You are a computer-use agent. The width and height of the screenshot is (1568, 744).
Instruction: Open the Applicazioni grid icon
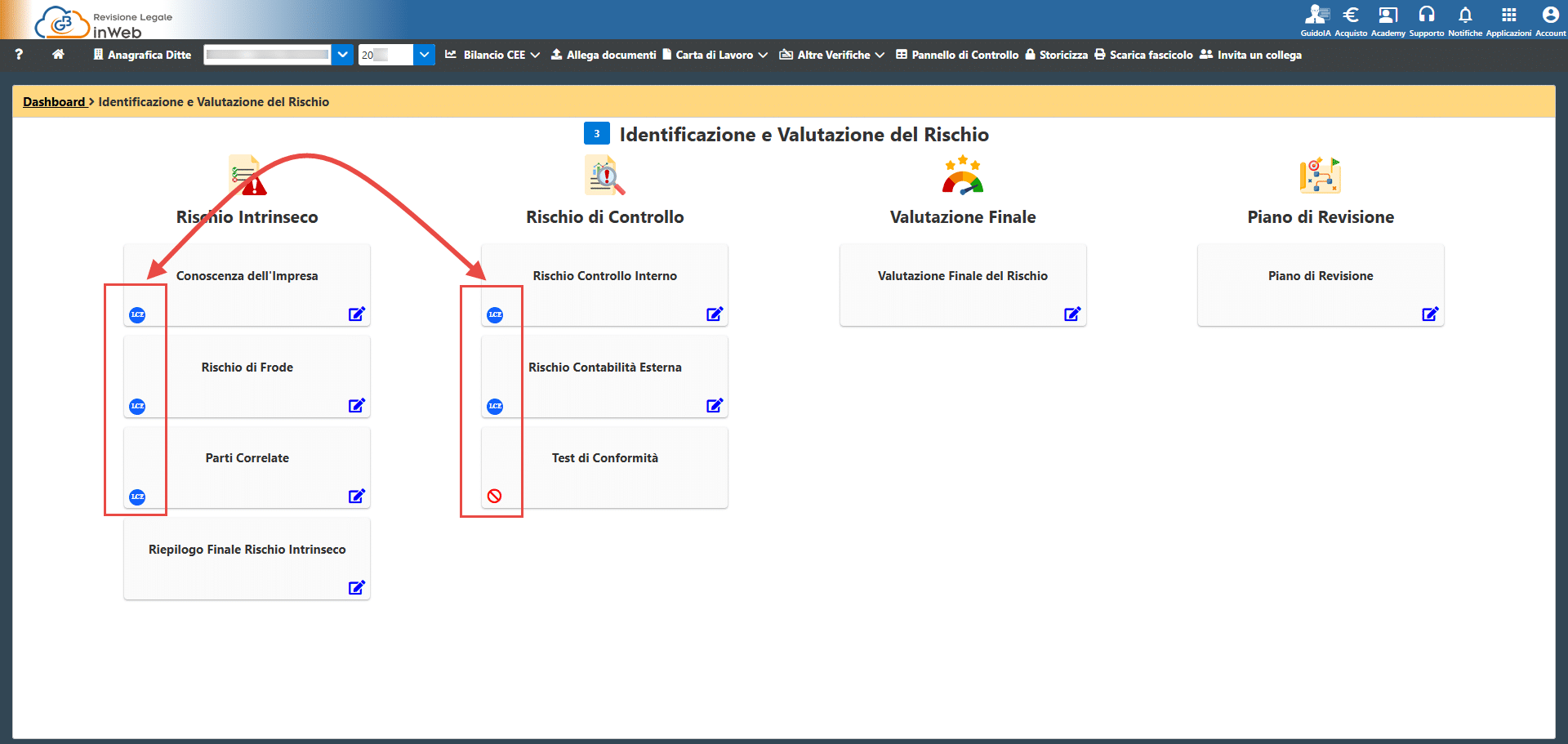click(1508, 15)
